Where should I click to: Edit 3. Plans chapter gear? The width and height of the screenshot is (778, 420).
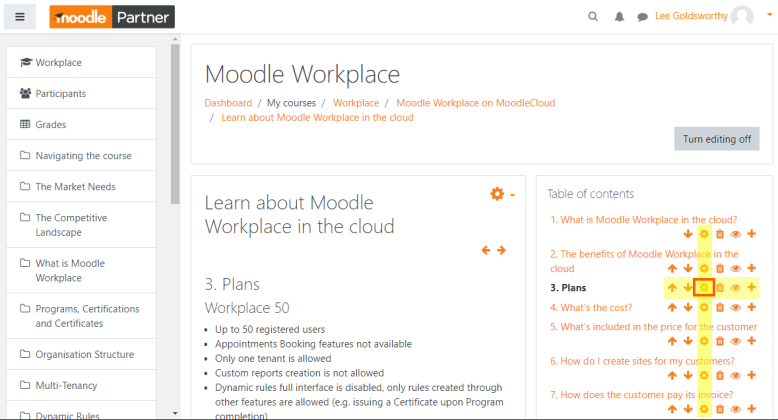[704, 287]
